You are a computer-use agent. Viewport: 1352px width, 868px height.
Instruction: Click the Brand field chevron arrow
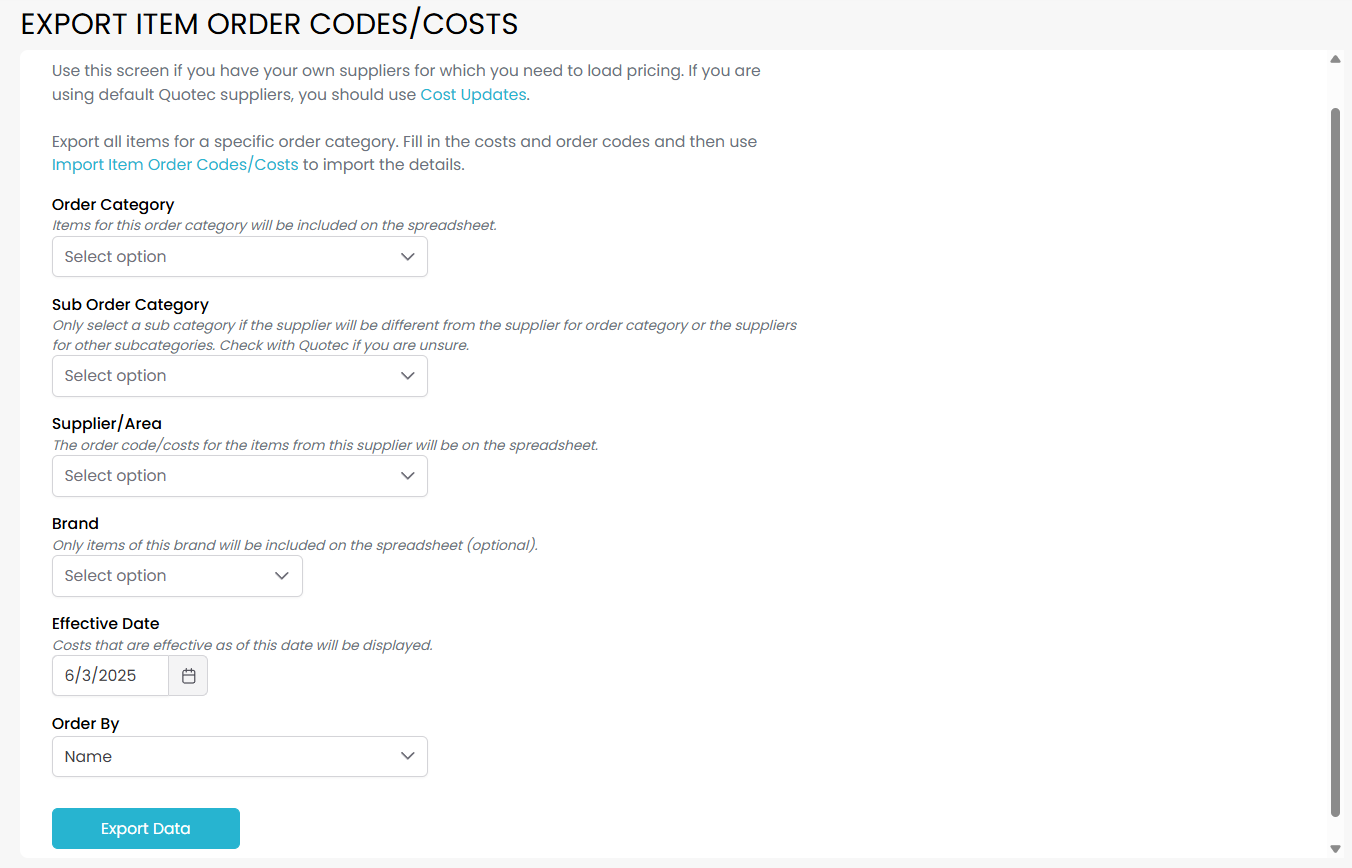[282, 576]
